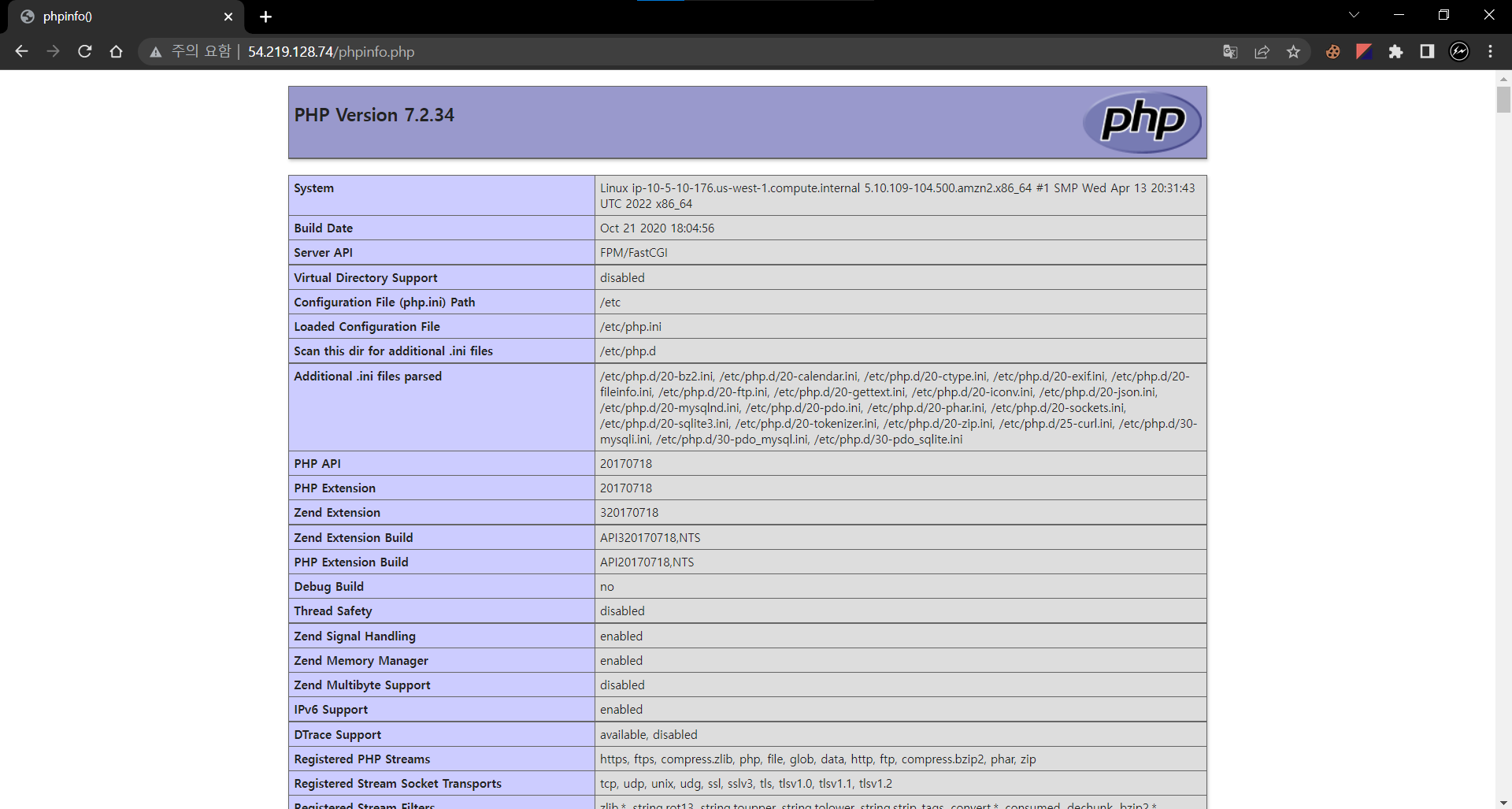Click the Zend Memory Manager label
This screenshot has width=1512, height=809.
pos(361,661)
